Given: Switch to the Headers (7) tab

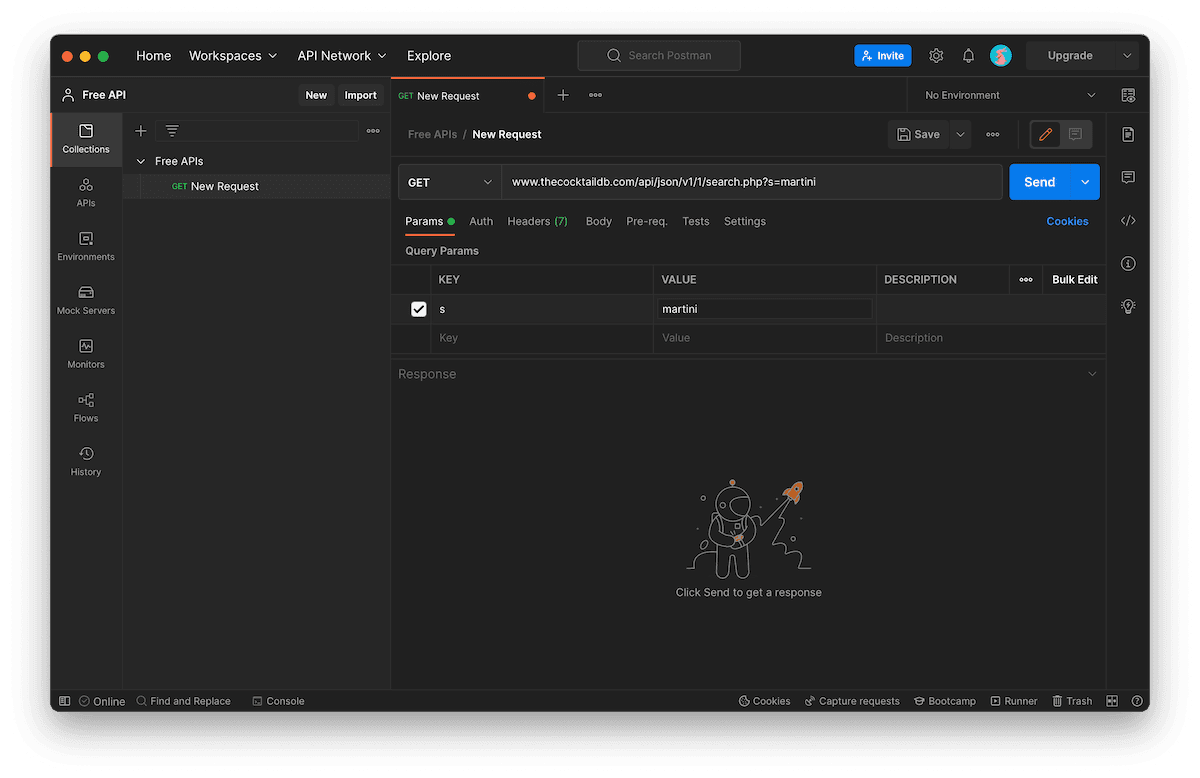Looking at the screenshot, I should click(x=537, y=221).
